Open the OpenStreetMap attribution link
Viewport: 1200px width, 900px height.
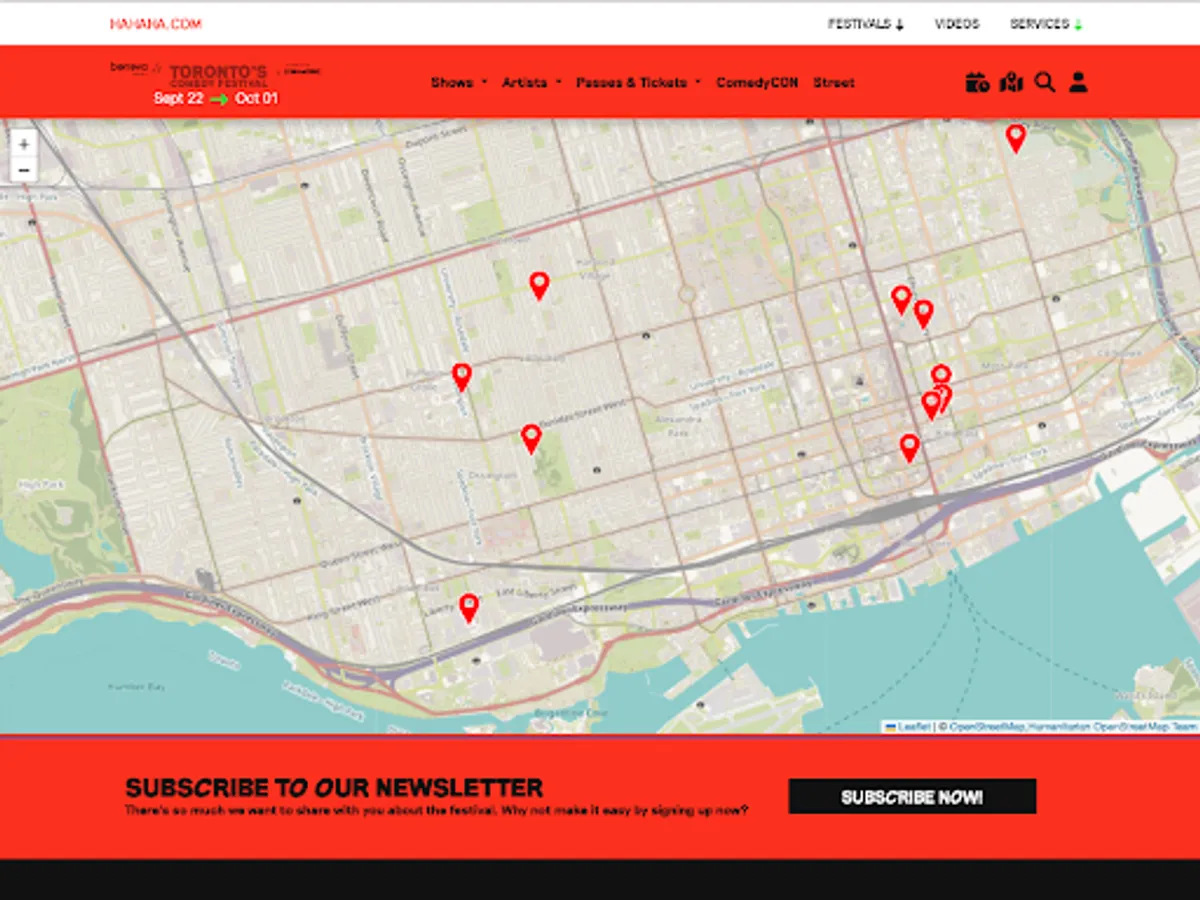pyautogui.click(x=986, y=727)
